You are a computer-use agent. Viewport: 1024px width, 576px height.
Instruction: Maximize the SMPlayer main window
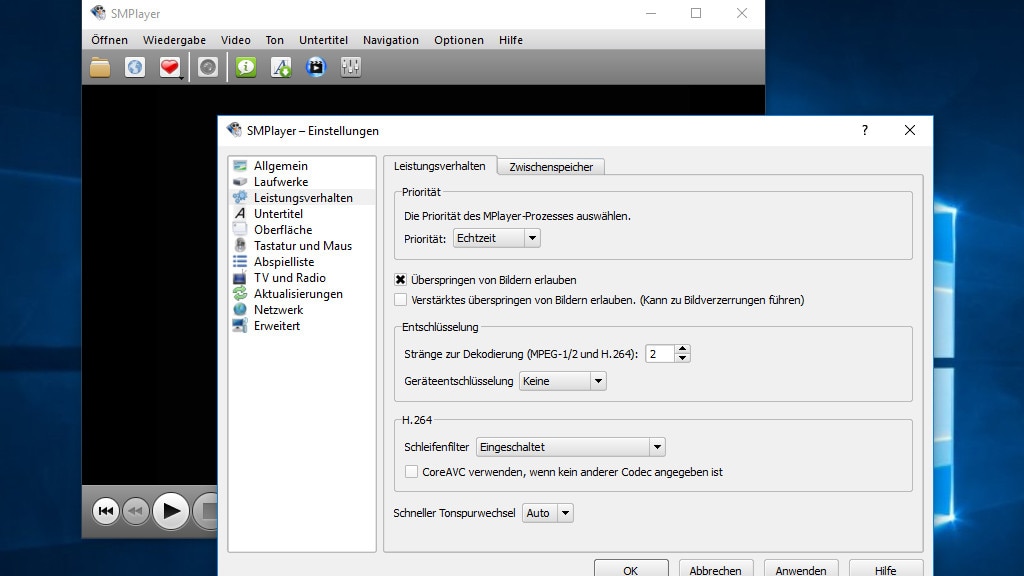(696, 13)
